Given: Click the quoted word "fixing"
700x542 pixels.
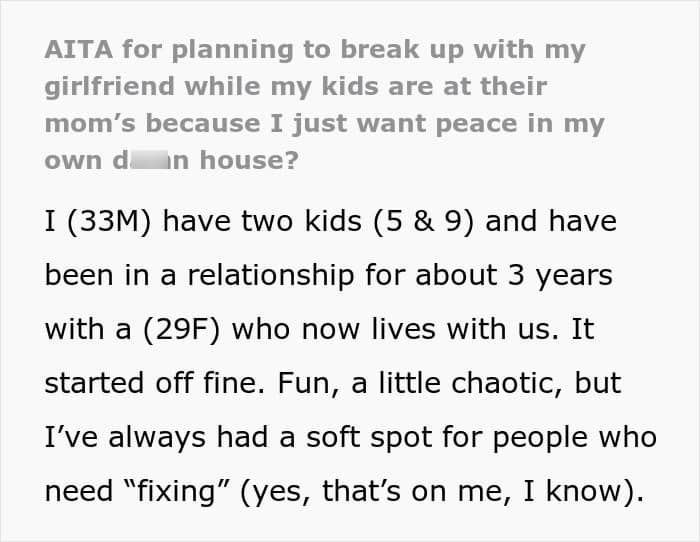Looking at the screenshot, I should tap(176, 492).
